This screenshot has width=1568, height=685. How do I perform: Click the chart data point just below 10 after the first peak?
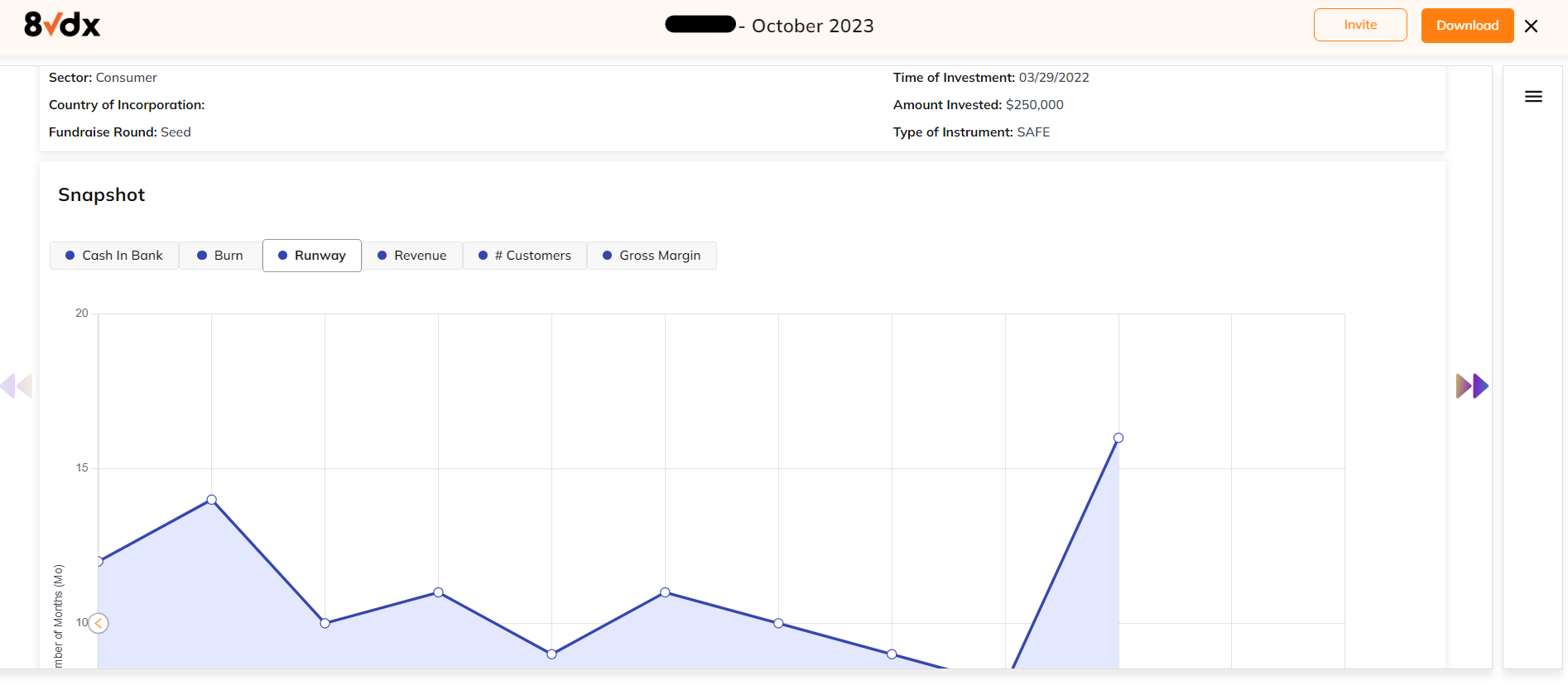click(551, 654)
